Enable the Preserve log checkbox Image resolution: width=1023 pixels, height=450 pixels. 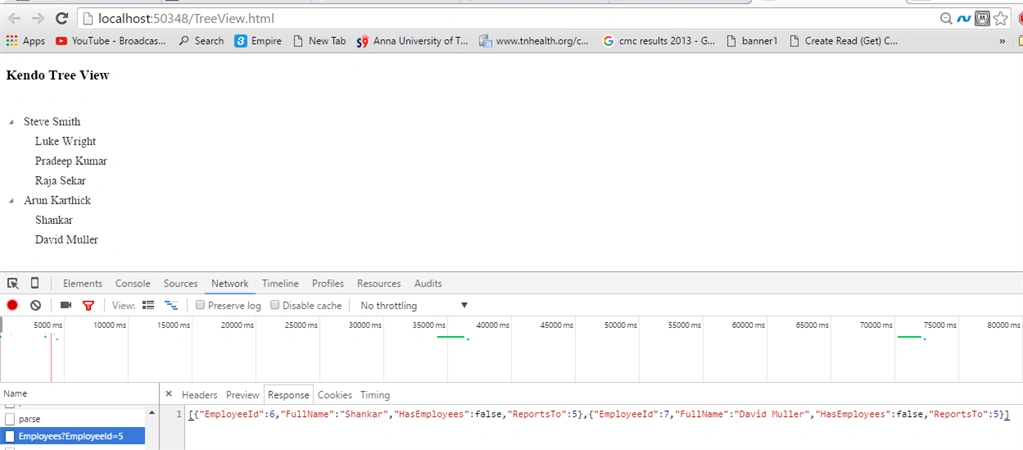pos(201,305)
